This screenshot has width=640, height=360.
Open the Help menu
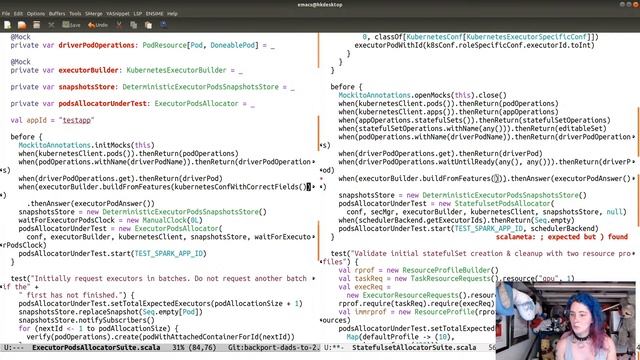pyautogui.click(x=172, y=13)
